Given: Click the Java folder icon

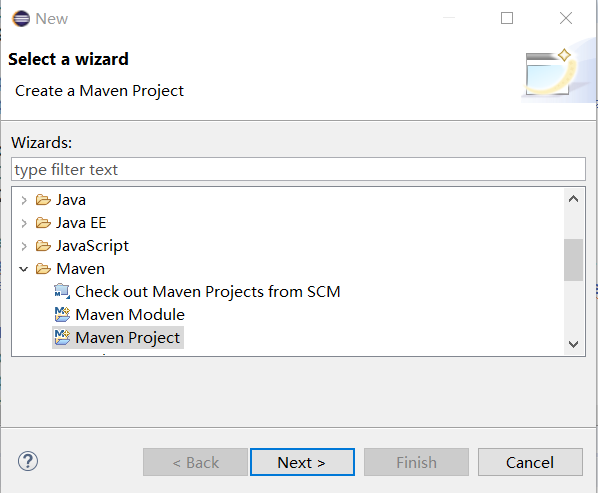Looking at the screenshot, I should pos(43,200).
